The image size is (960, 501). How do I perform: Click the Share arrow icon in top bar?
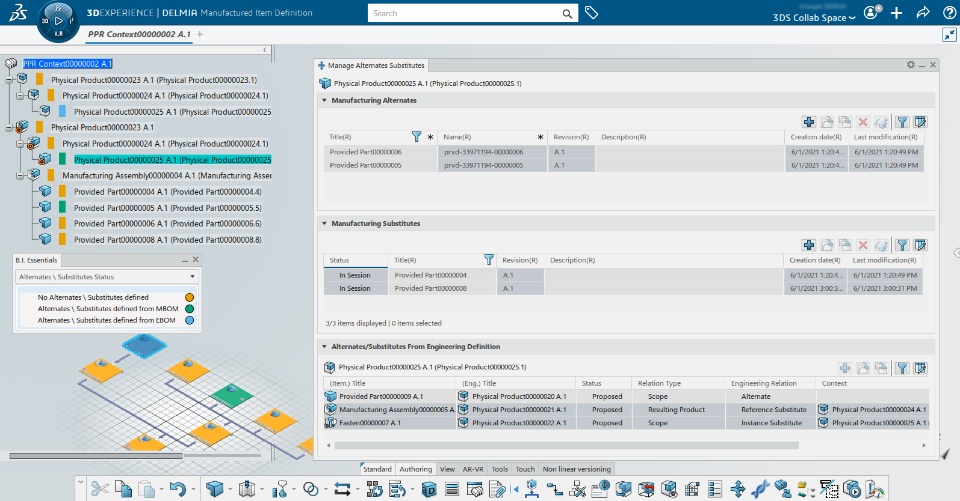[x=923, y=12]
